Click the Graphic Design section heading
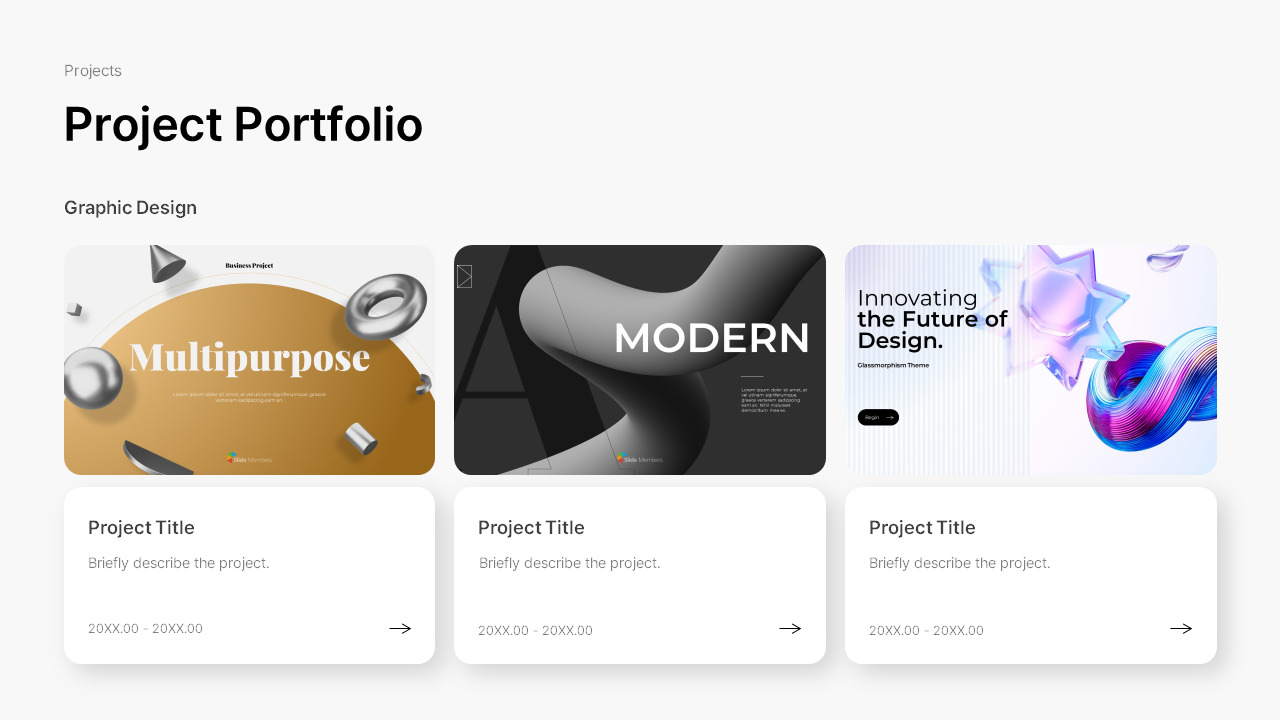The height and width of the screenshot is (720, 1280). 130,207
